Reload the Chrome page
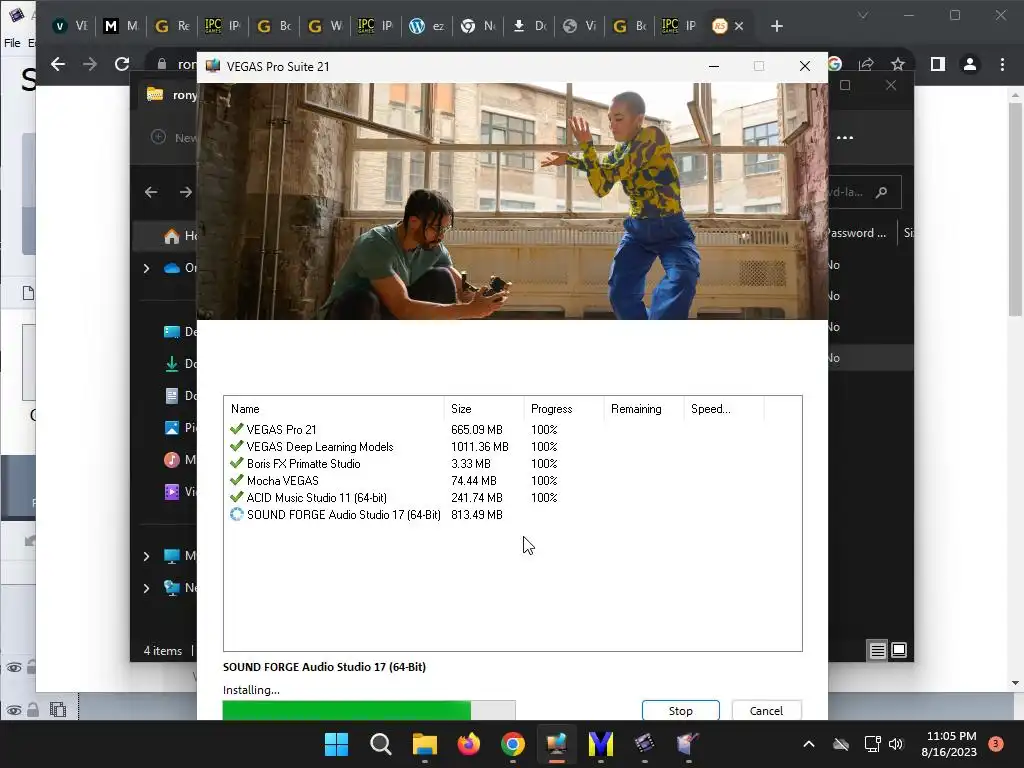Viewport: 1024px width, 768px height. pyautogui.click(x=121, y=64)
